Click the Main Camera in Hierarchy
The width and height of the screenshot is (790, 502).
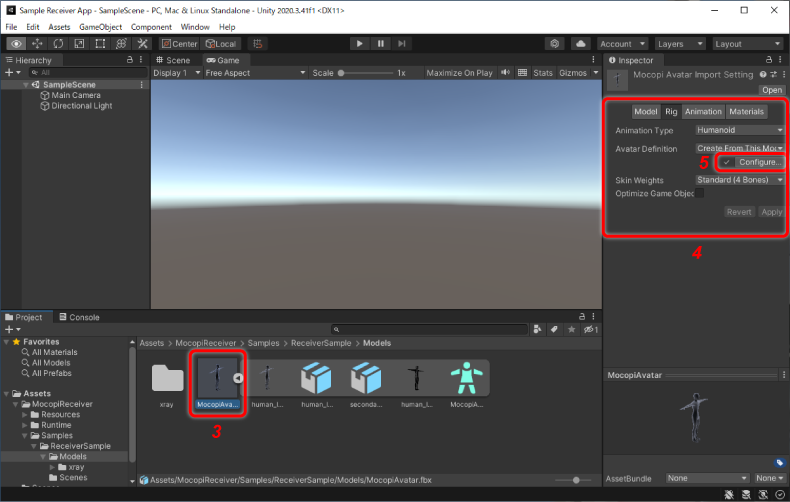(x=75, y=96)
